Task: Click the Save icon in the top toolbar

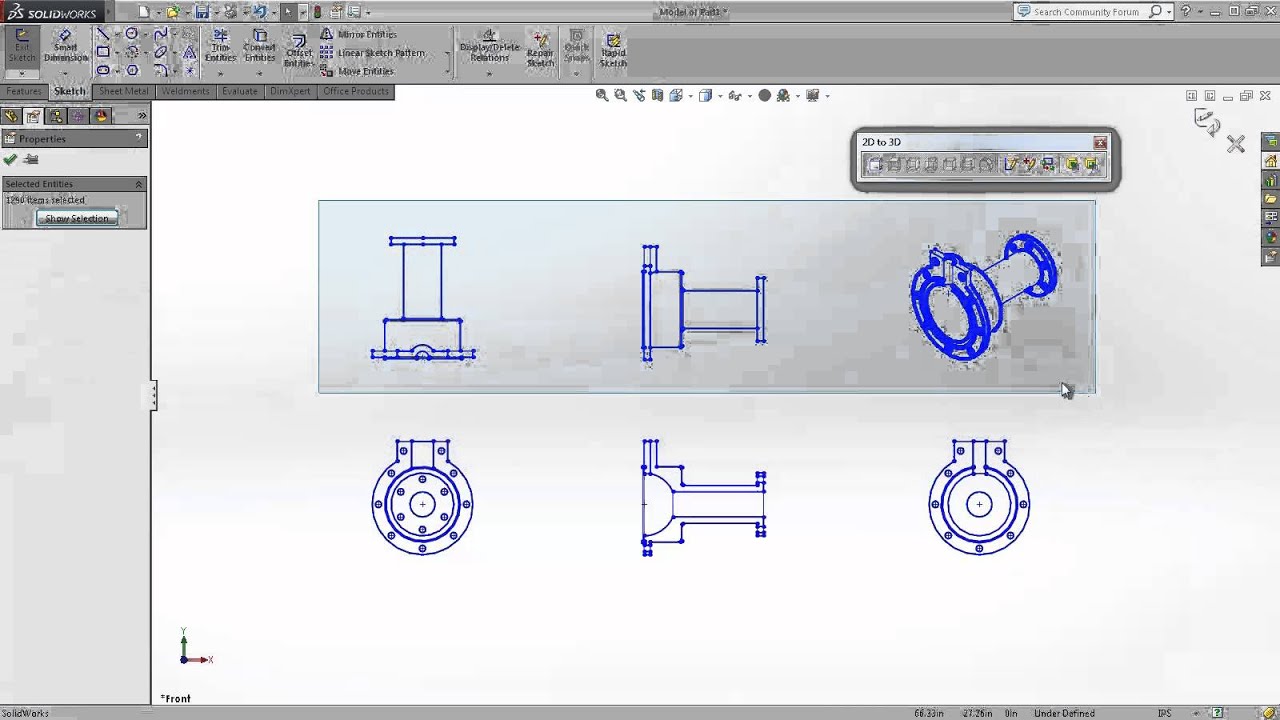Action: (x=202, y=12)
